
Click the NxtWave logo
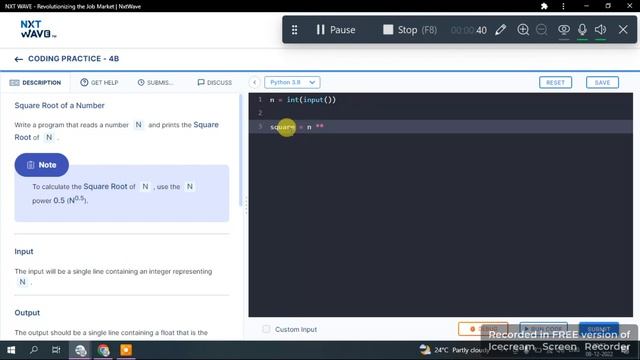(x=38, y=29)
